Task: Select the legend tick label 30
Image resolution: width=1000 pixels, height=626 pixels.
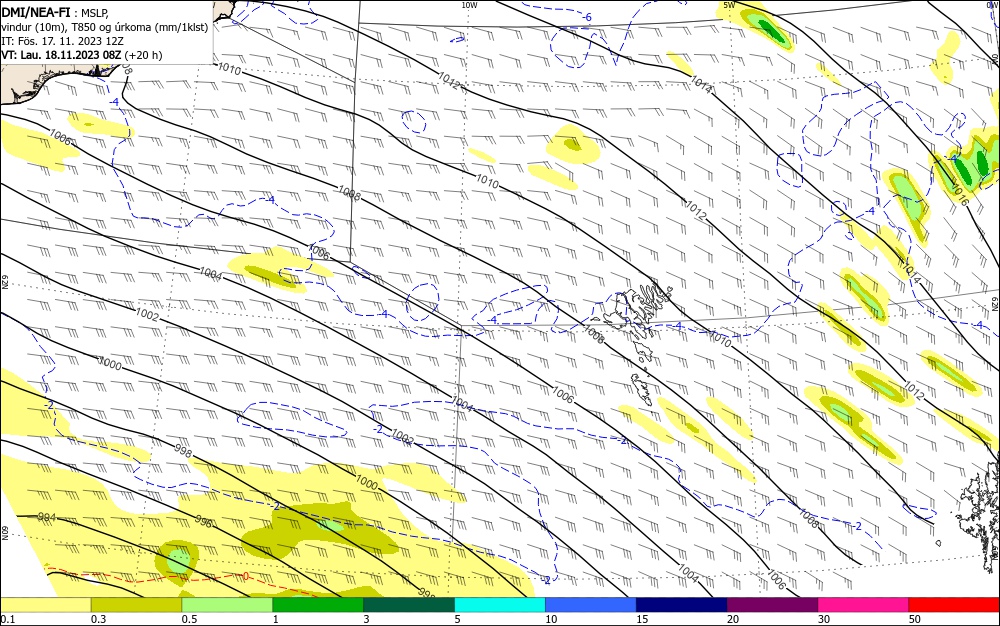Action: 824,619
